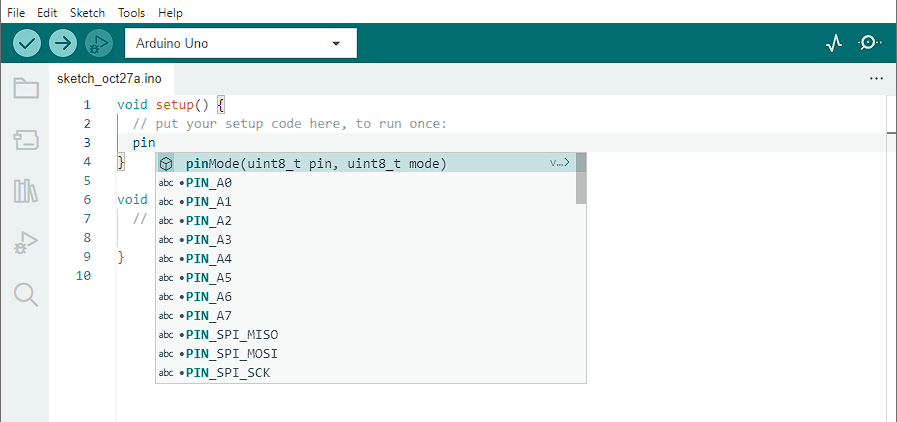Click the Upload arrow button
Screen dimensions: 897x422
click(63, 43)
